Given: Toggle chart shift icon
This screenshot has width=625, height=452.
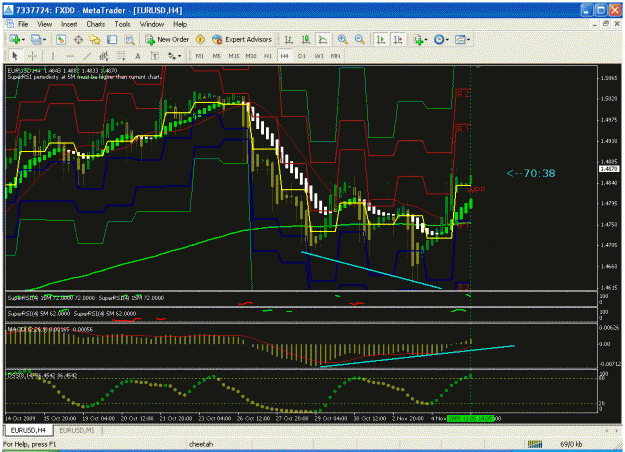Looking at the screenshot, I should pos(398,39).
